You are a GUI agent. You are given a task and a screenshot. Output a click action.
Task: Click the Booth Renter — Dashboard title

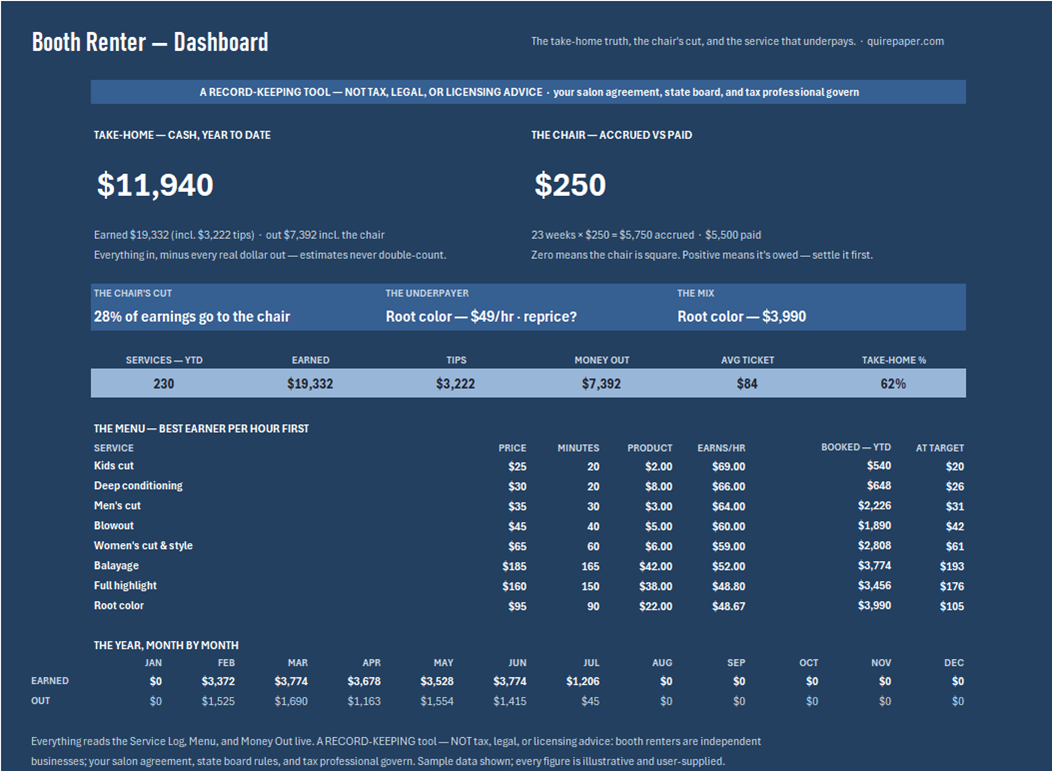pyautogui.click(x=150, y=42)
